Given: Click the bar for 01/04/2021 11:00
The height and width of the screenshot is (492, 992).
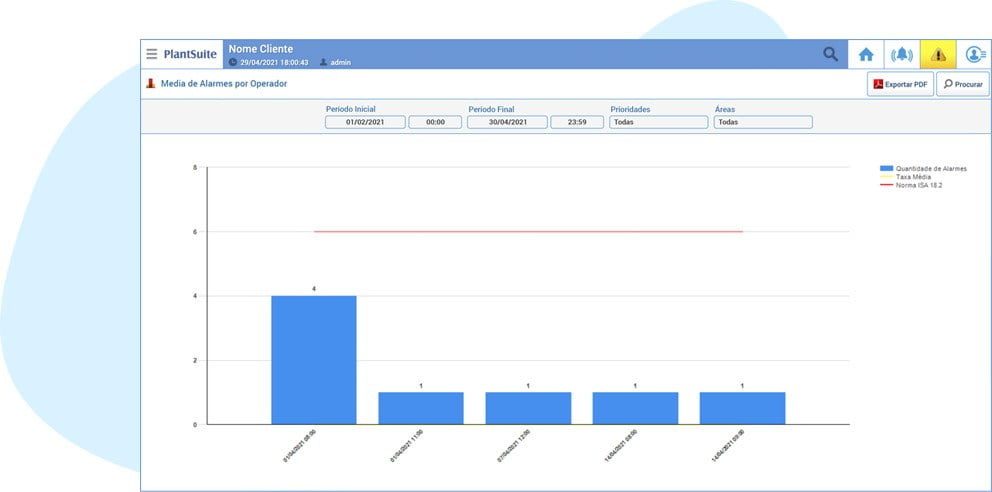Looking at the screenshot, I should 421,409.
